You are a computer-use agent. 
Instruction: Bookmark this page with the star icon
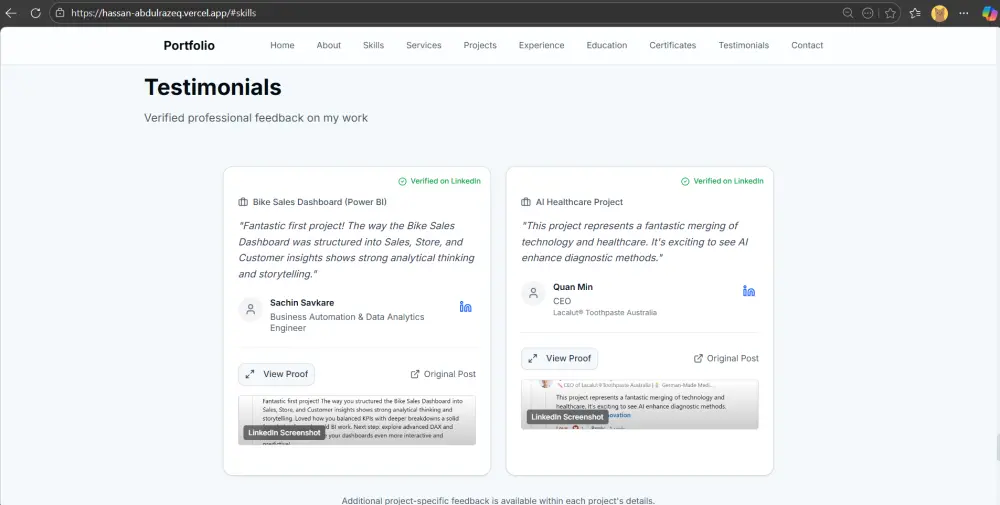pos(890,13)
